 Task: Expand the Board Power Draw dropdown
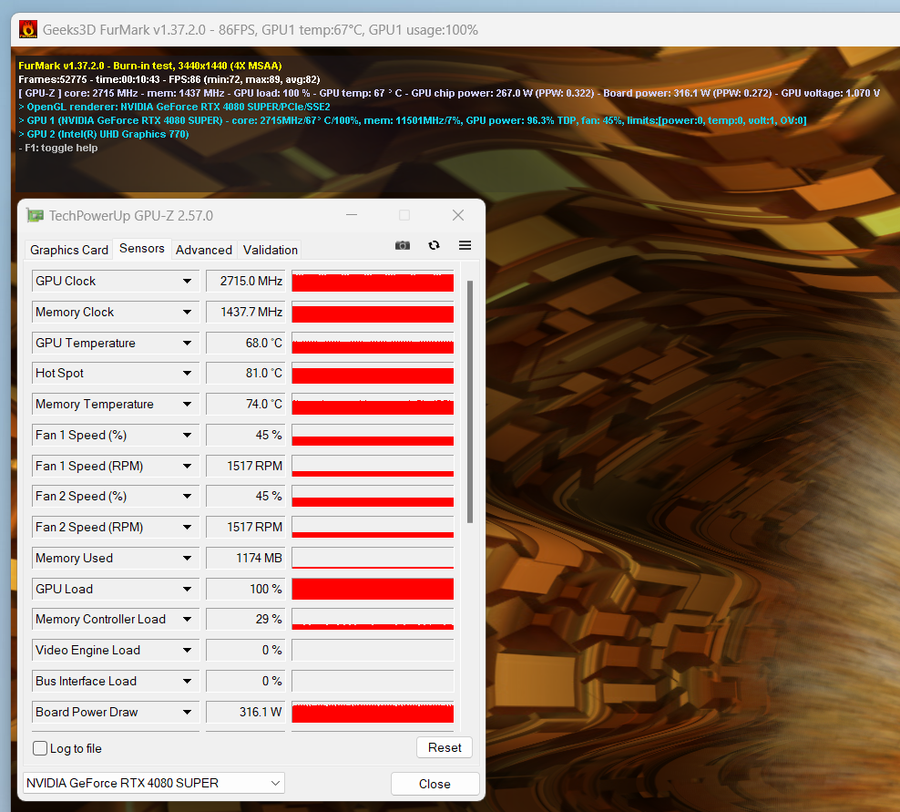point(187,712)
